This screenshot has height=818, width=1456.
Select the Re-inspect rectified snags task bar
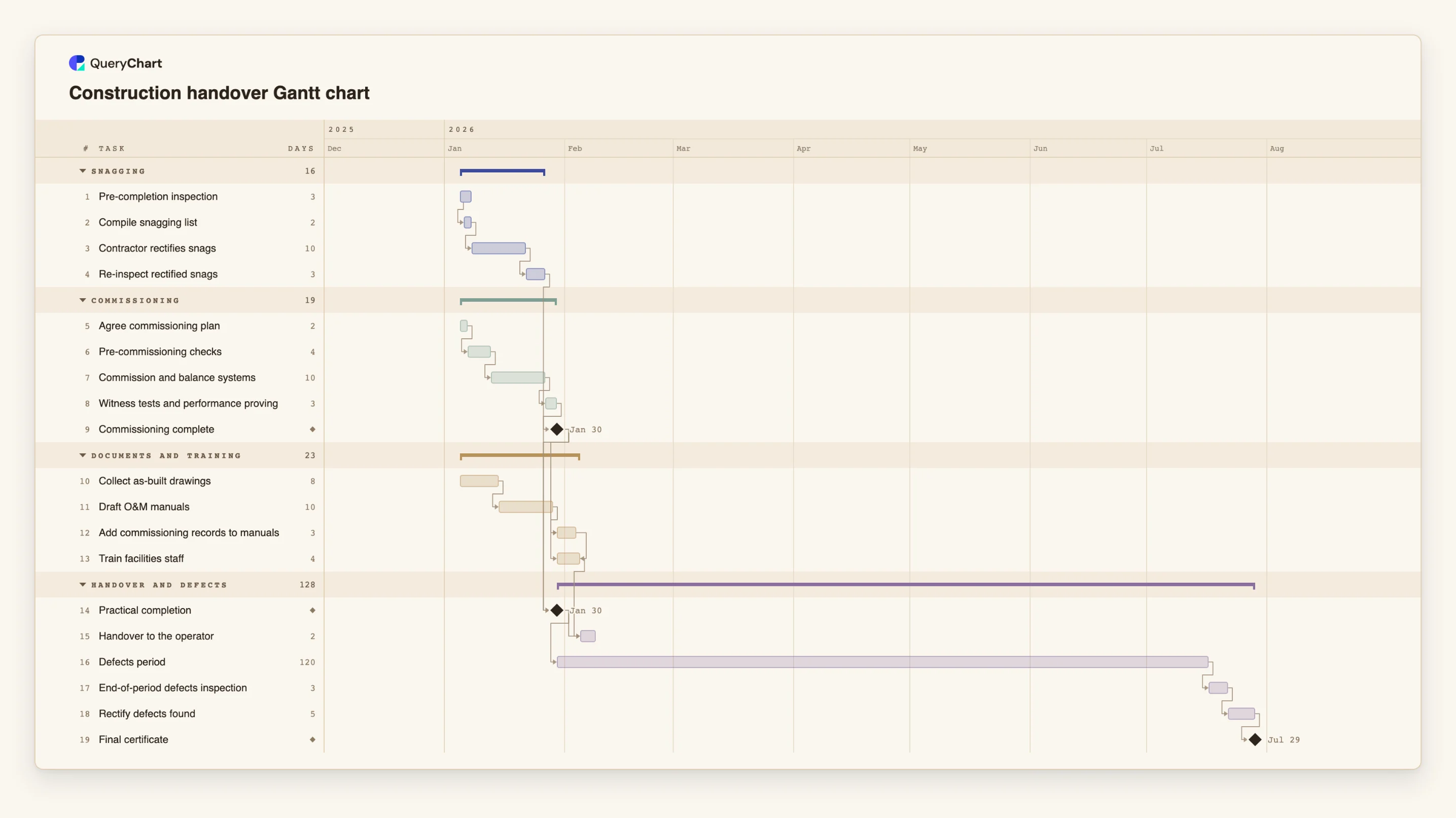(535, 274)
